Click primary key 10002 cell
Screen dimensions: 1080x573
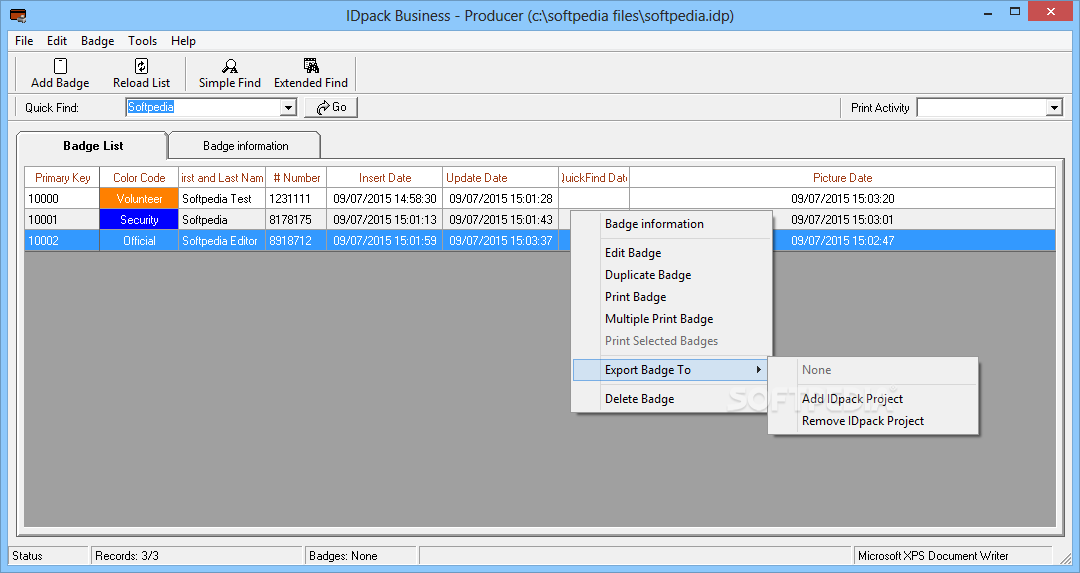point(62,241)
